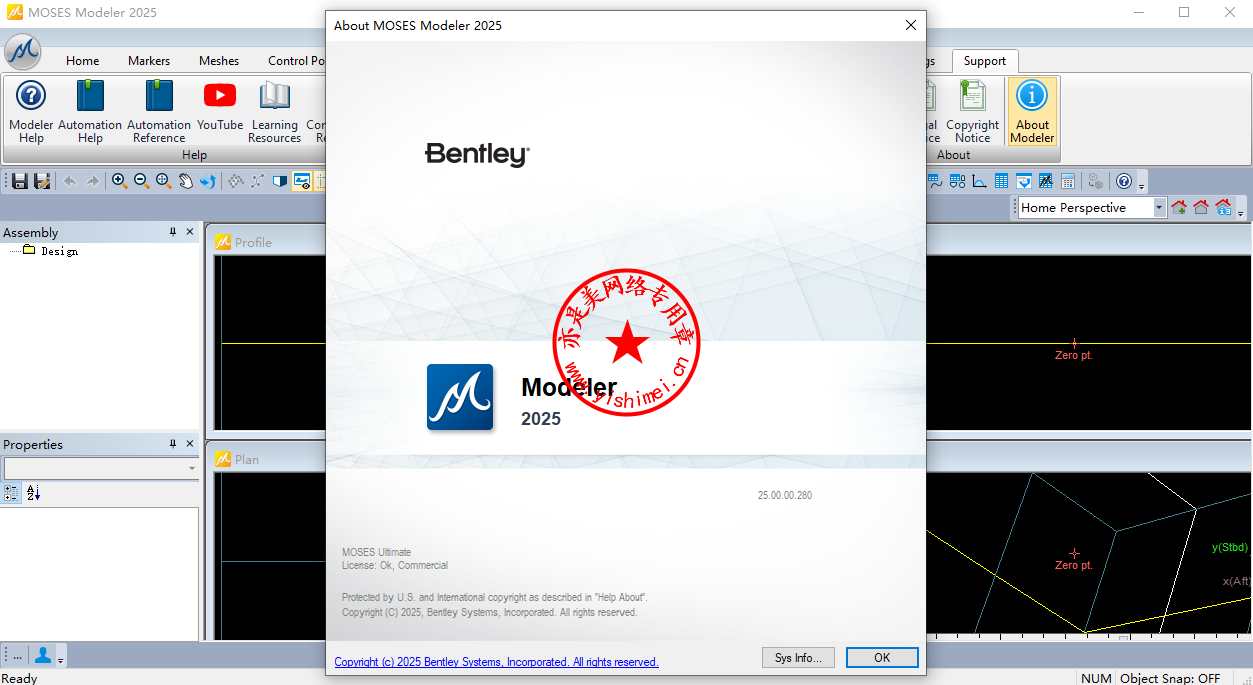Image resolution: width=1253 pixels, height=685 pixels.
Task: Click the add home view icon
Action: [1179, 208]
